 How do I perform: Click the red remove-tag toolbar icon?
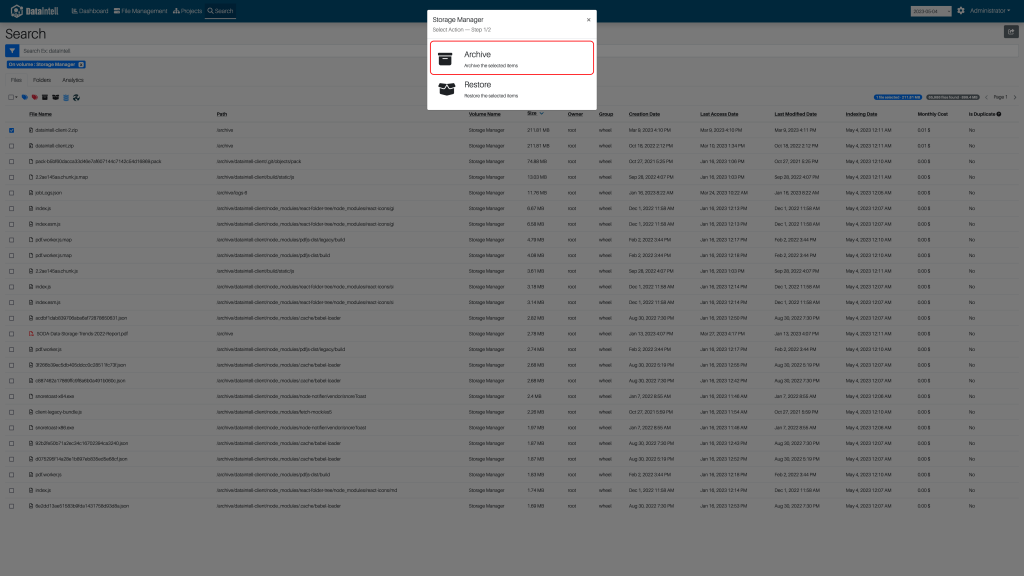[x=35, y=97]
